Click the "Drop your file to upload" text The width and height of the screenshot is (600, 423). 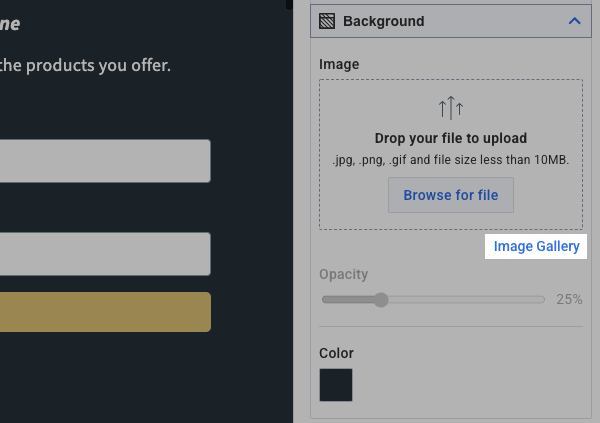(450, 138)
